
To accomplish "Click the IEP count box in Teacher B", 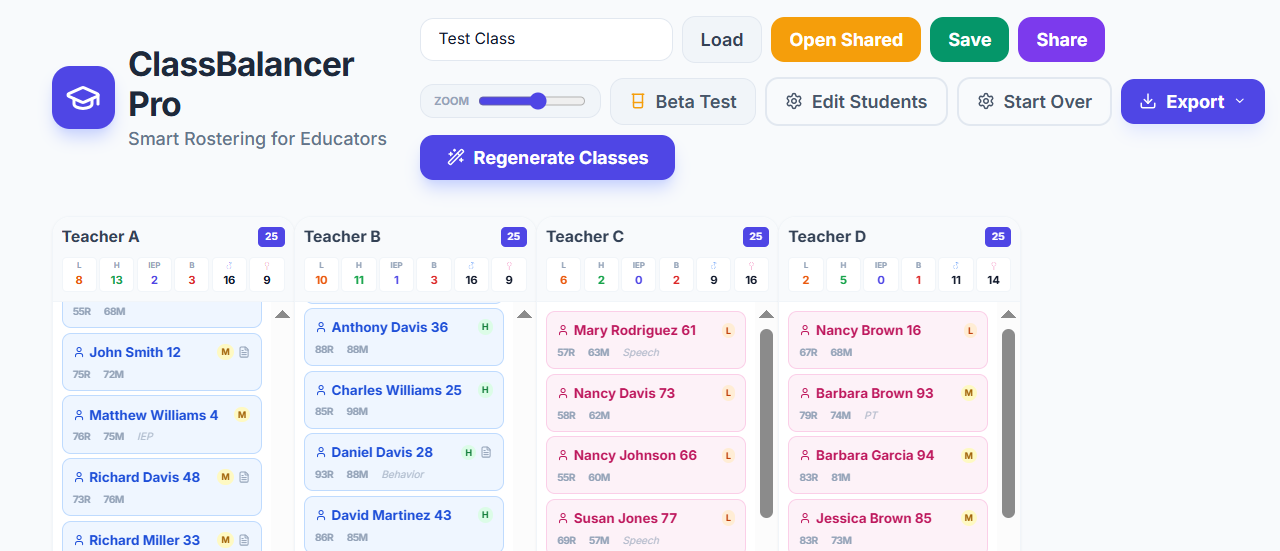I will pos(396,274).
